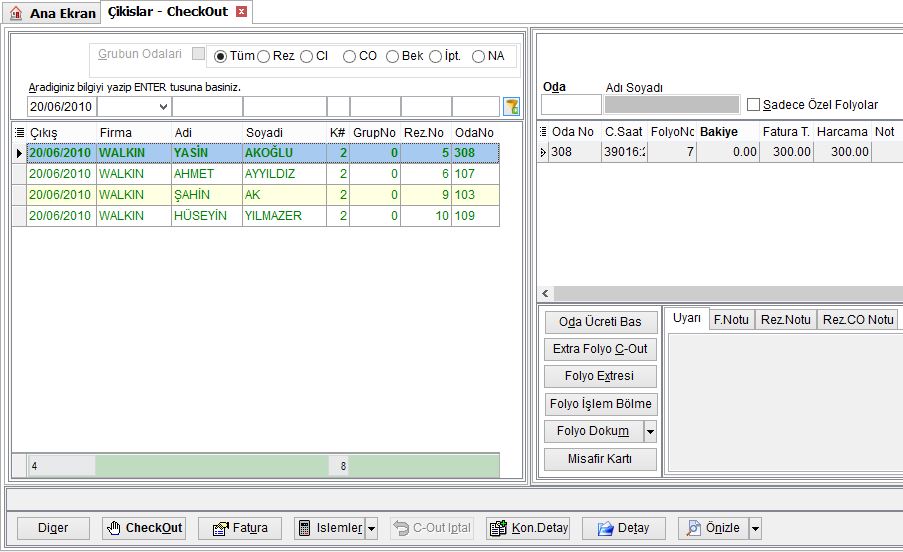Click the Detay folder icon

pyautogui.click(x=605, y=528)
